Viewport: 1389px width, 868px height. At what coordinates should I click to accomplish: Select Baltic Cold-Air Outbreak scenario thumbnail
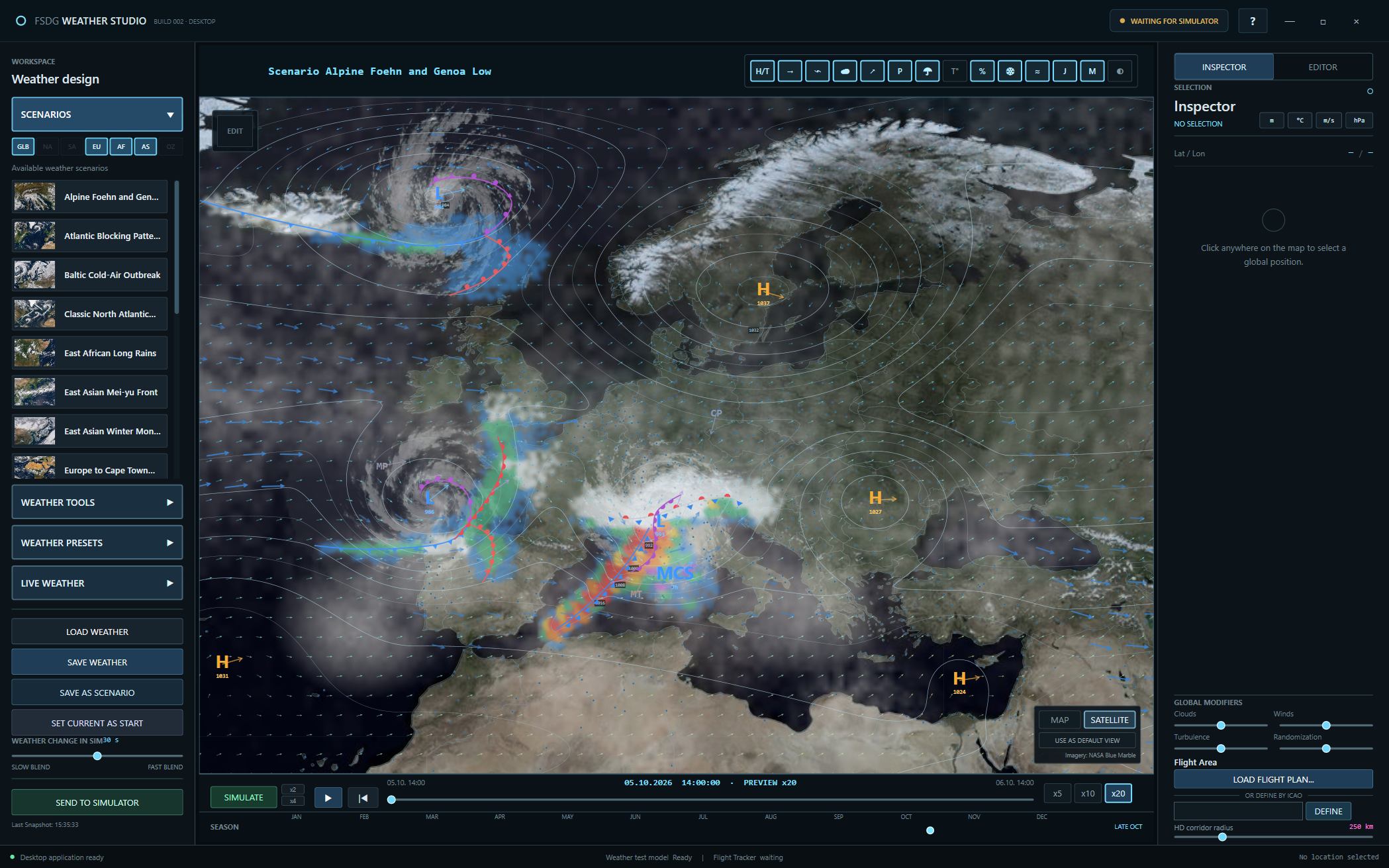click(x=34, y=275)
